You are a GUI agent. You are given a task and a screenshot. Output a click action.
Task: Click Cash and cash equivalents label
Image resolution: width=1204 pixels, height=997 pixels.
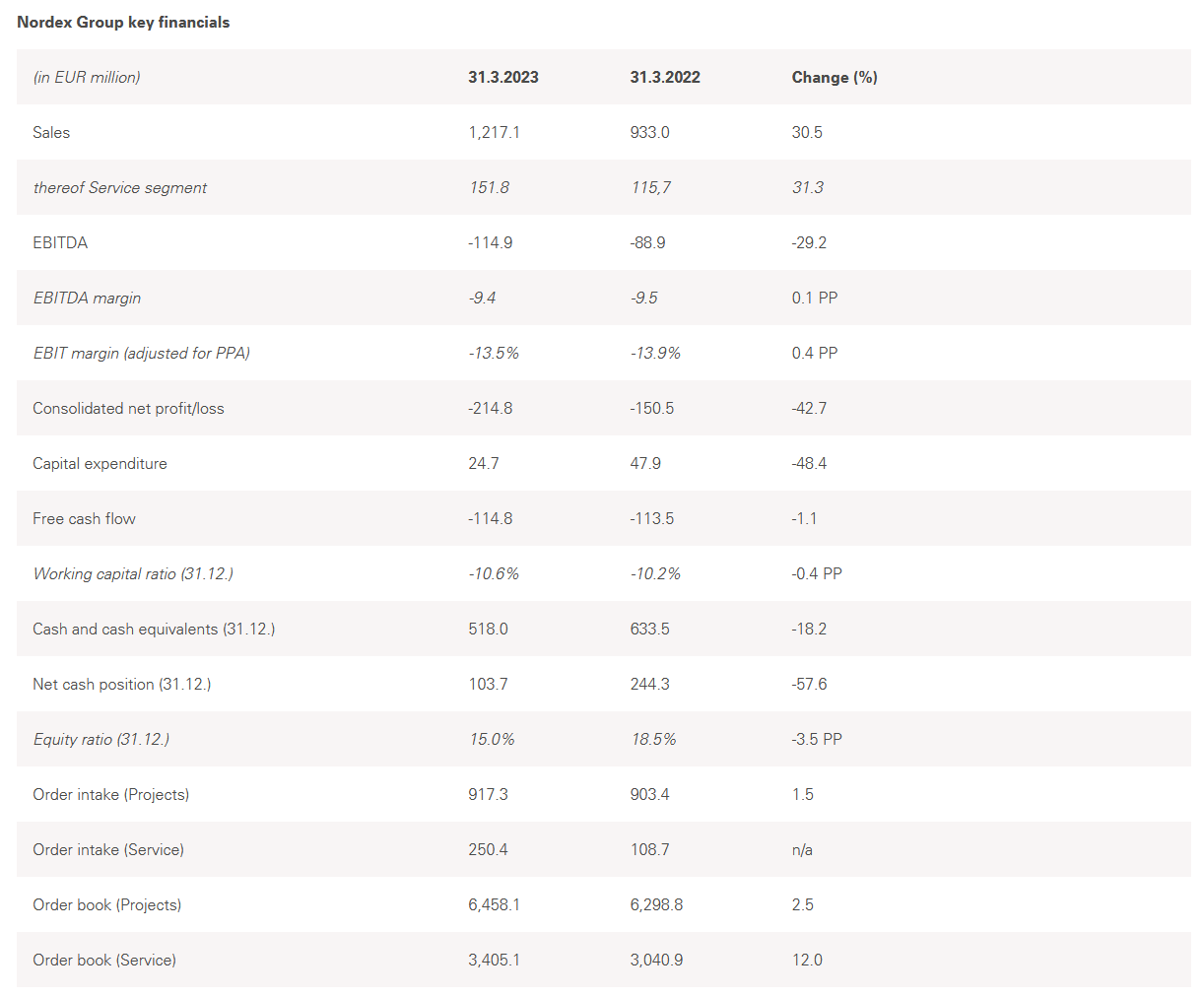154,629
